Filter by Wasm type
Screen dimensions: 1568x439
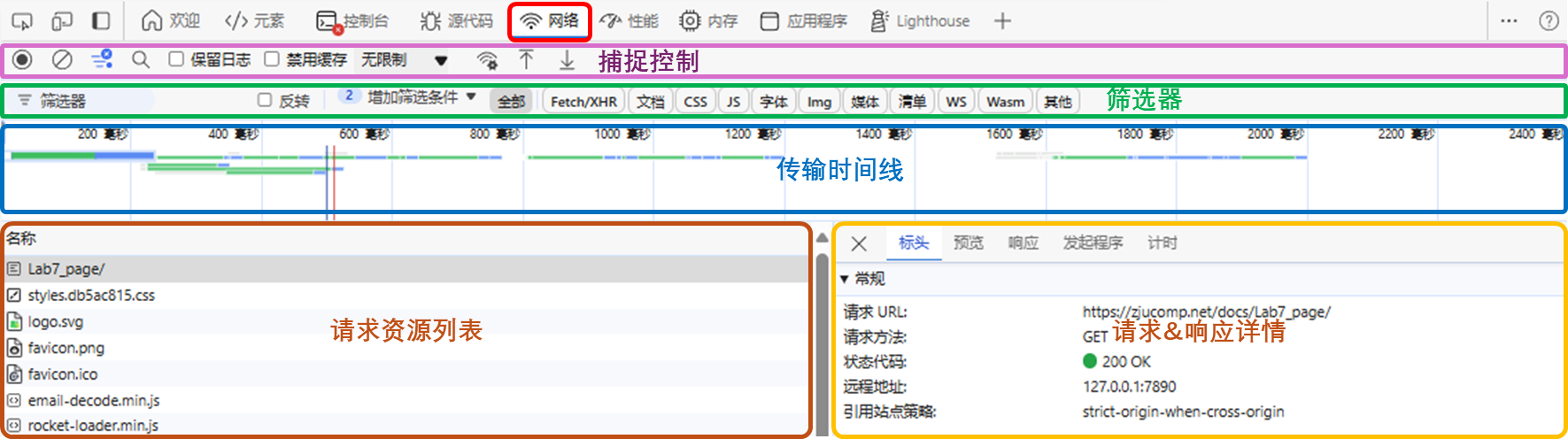[1006, 102]
